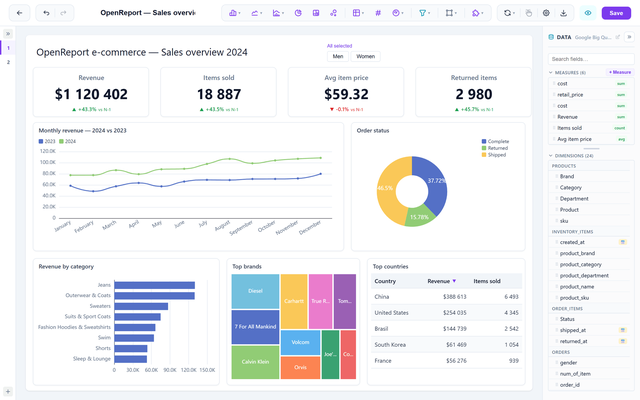Select the Jeans bar in Revenue by category
640x400 pixels.
pyautogui.click(x=154, y=285)
